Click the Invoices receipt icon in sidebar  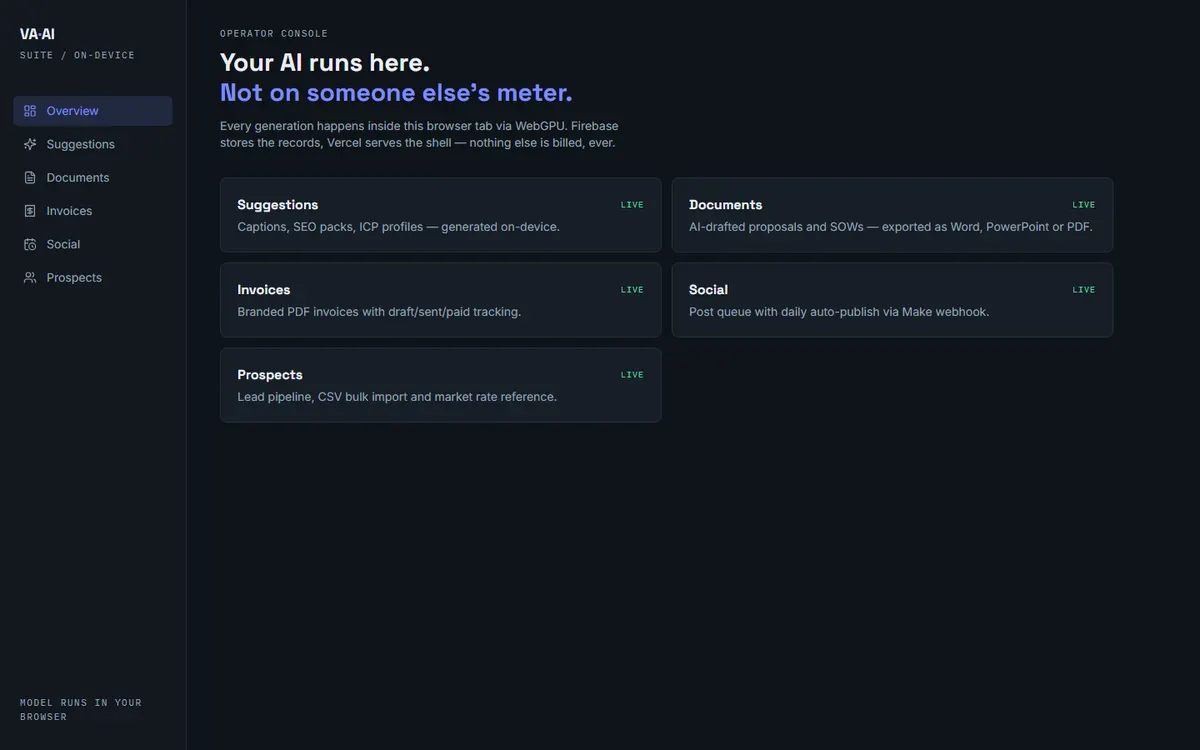(30, 211)
